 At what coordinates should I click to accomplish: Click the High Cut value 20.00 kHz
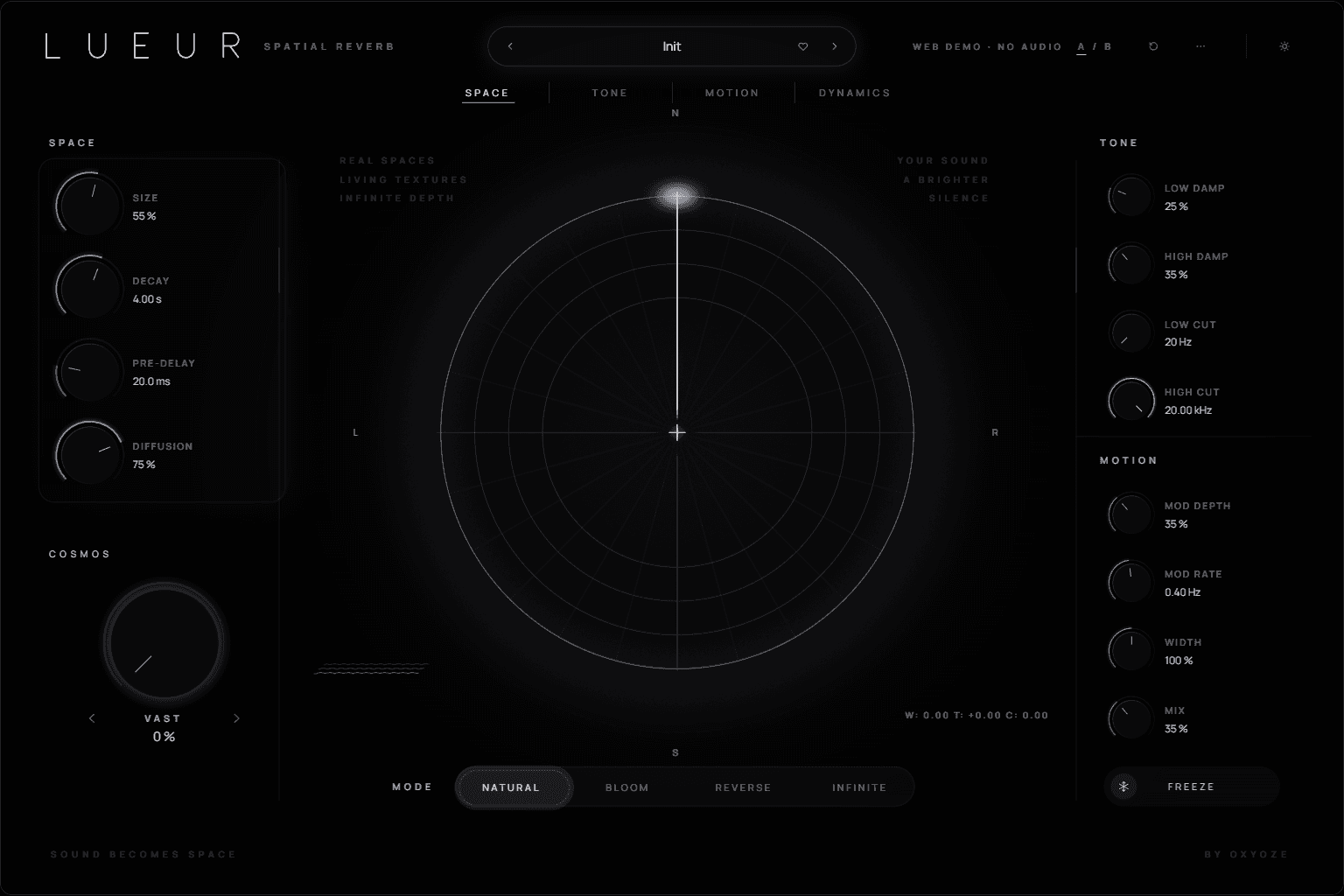1188,410
